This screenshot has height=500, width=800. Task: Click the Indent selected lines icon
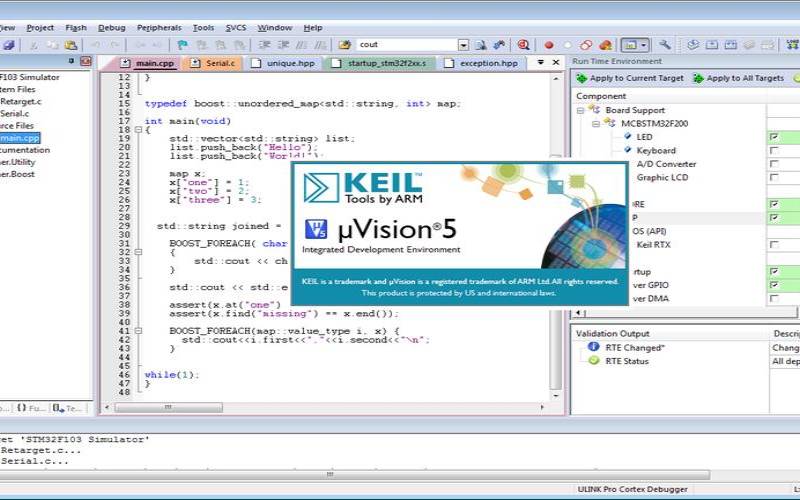point(264,45)
